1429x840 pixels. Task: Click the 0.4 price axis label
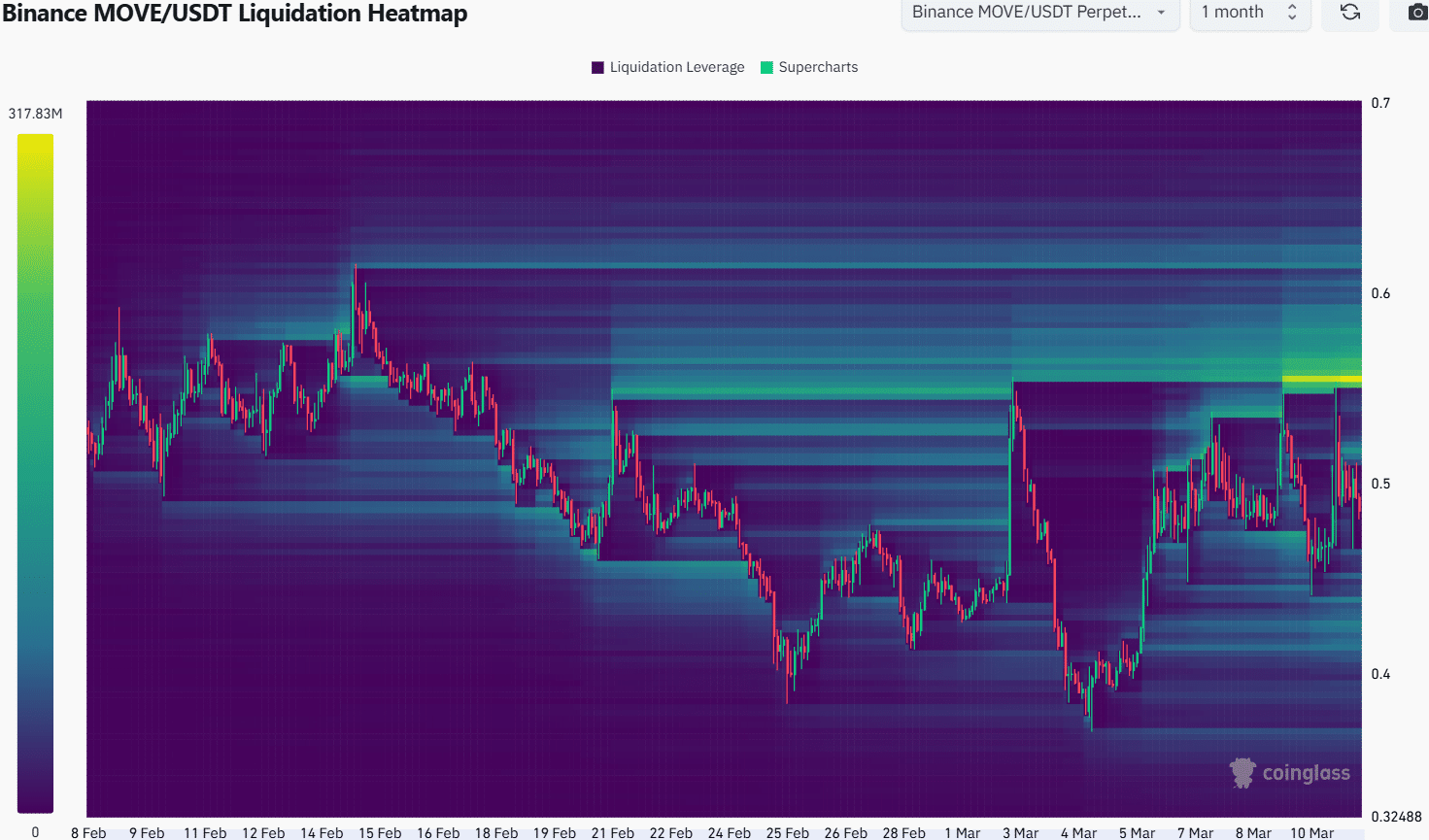(x=1380, y=674)
